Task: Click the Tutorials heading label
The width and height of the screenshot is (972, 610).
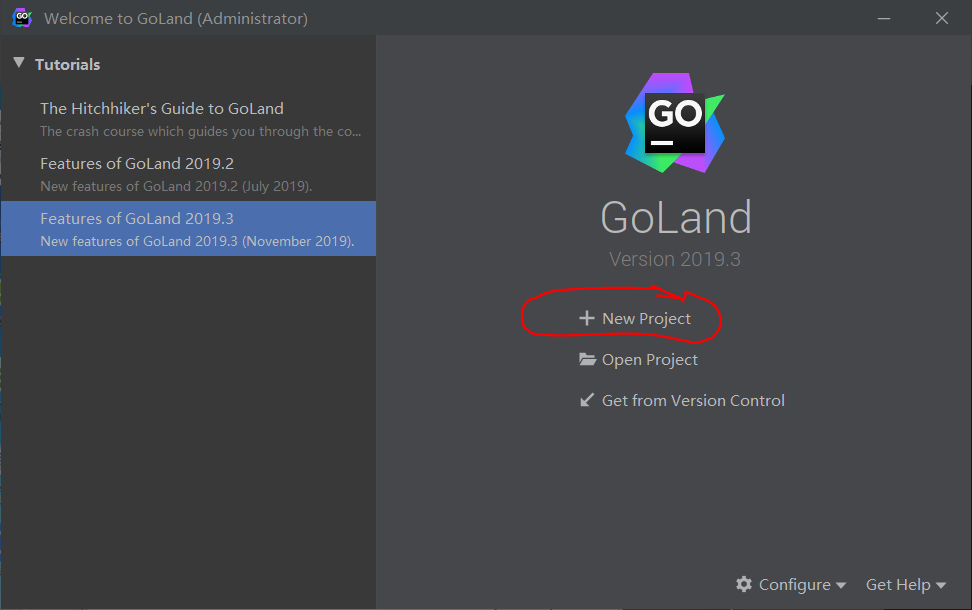Action: [68, 64]
